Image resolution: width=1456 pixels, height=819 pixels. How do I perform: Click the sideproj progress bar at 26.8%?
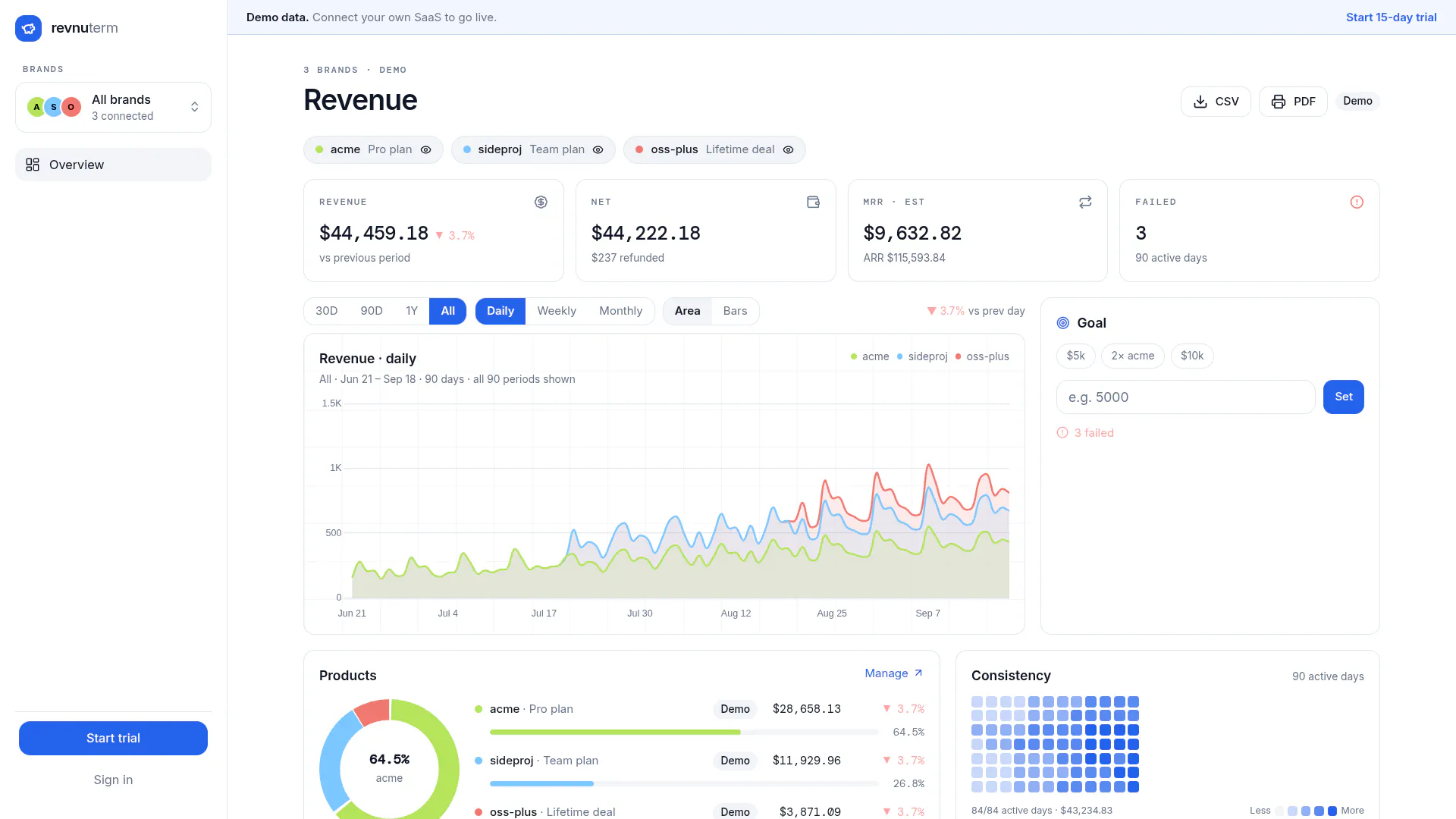click(684, 783)
